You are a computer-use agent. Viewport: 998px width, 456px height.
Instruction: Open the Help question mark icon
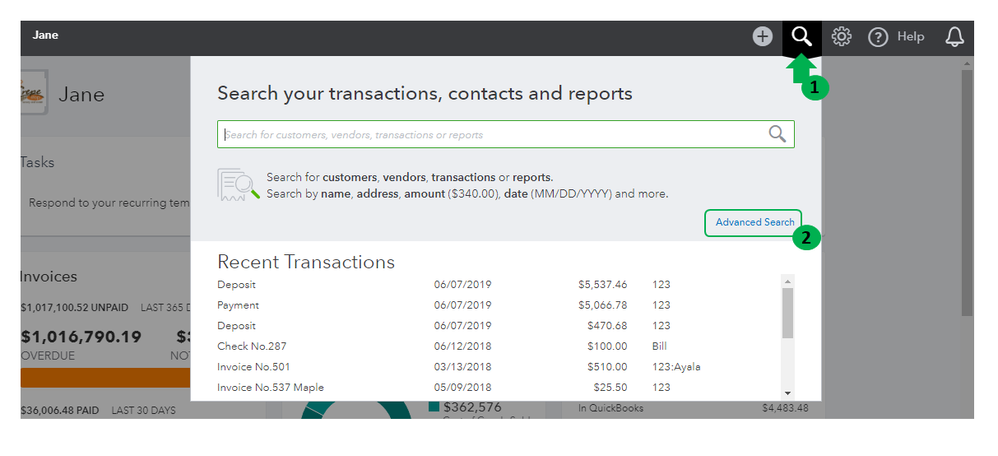tap(878, 37)
